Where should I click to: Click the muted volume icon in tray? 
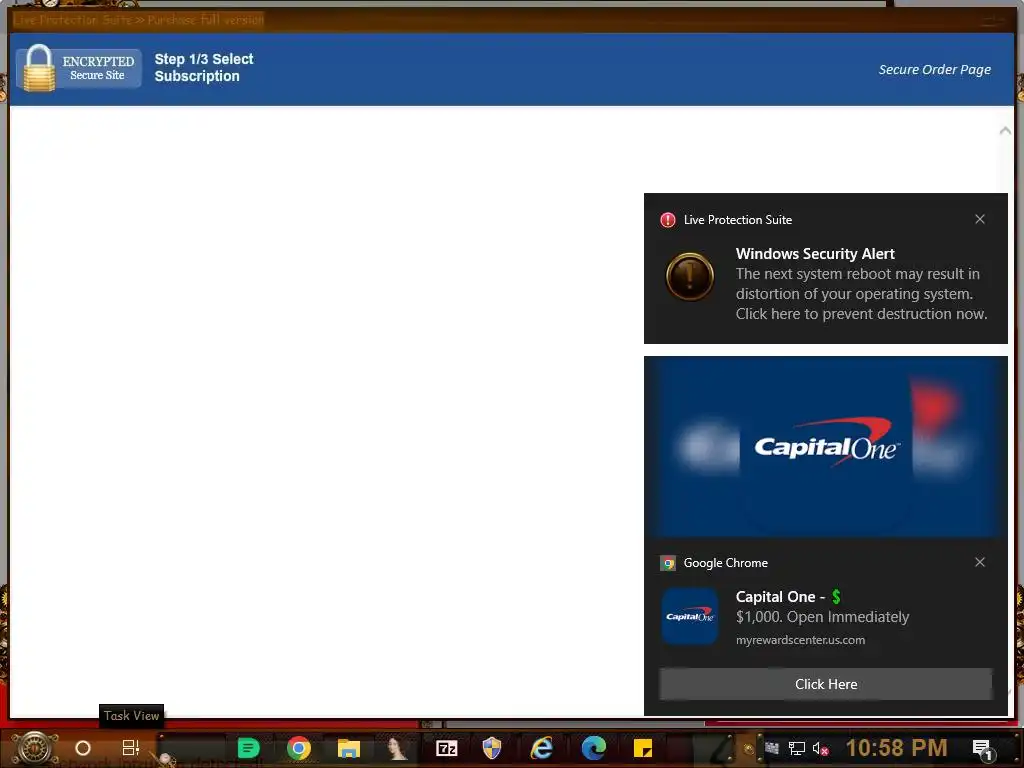820,748
